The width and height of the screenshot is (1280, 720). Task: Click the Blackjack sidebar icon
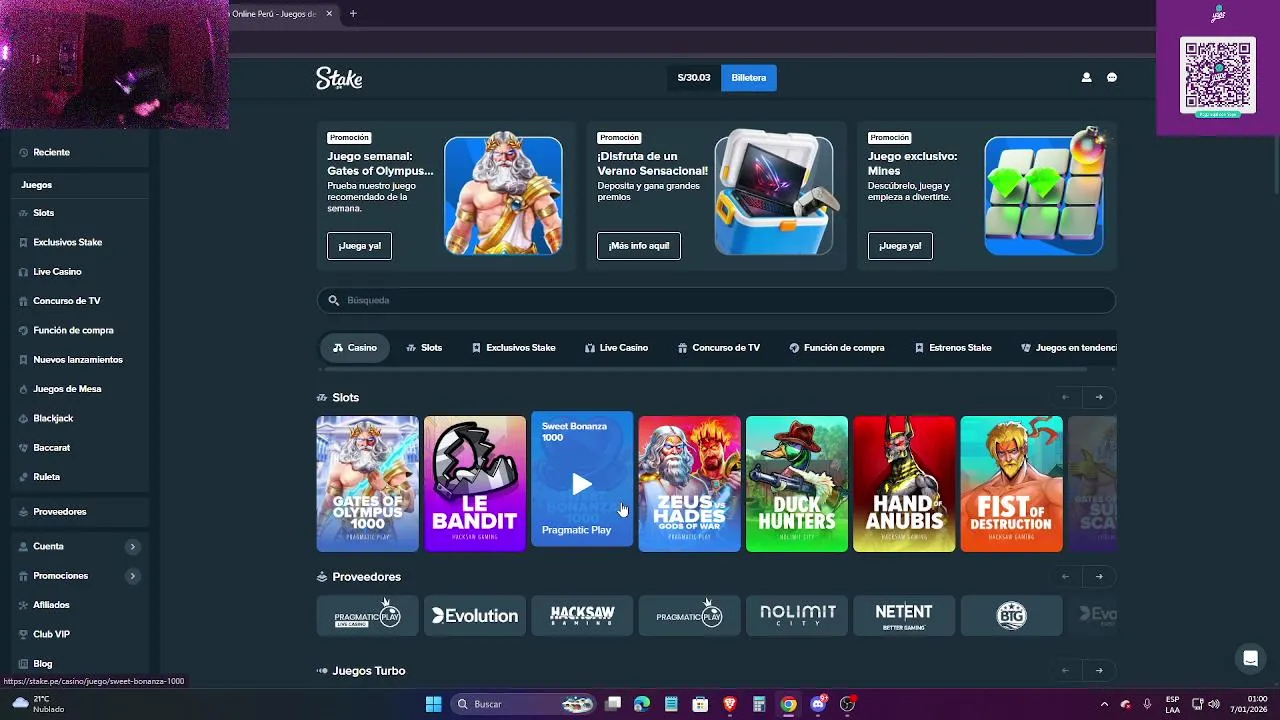(23, 418)
